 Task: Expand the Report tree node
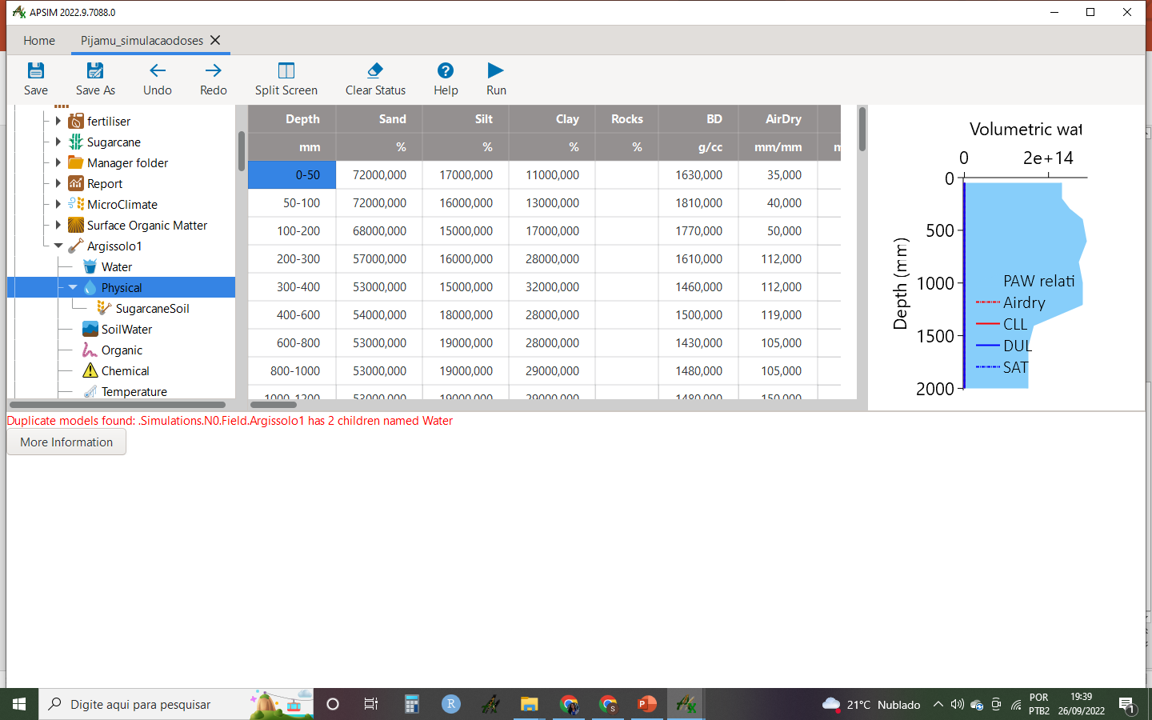58,184
